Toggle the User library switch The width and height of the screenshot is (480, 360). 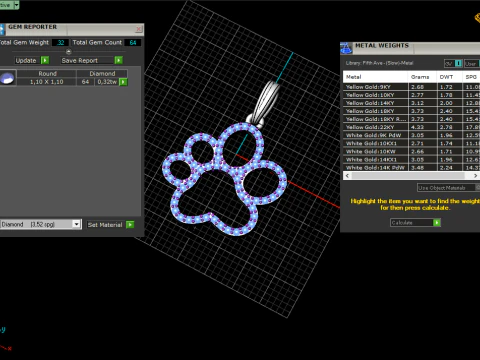(x=472, y=64)
